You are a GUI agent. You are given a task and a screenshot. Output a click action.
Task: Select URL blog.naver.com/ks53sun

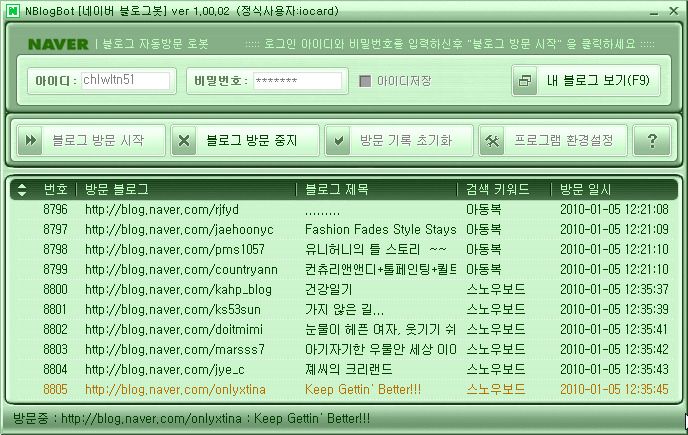tap(173, 309)
